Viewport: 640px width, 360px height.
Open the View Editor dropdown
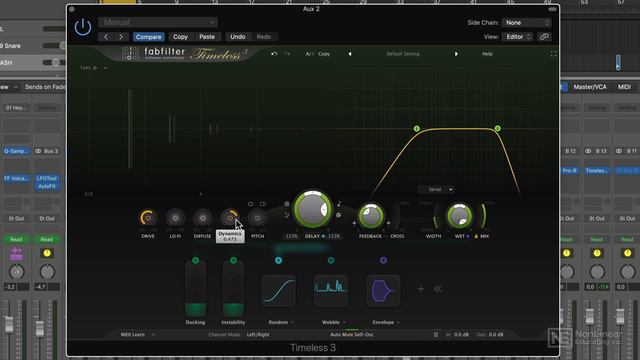click(x=518, y=37)
